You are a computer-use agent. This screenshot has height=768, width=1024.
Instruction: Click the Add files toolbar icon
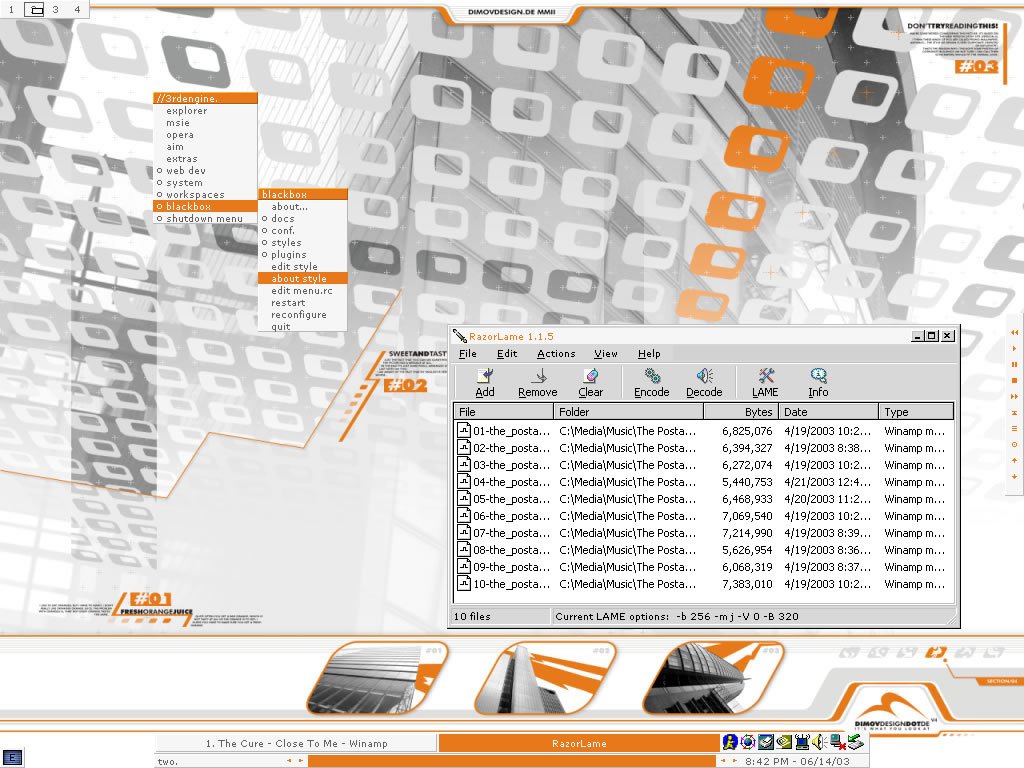[x=485, y=376]
